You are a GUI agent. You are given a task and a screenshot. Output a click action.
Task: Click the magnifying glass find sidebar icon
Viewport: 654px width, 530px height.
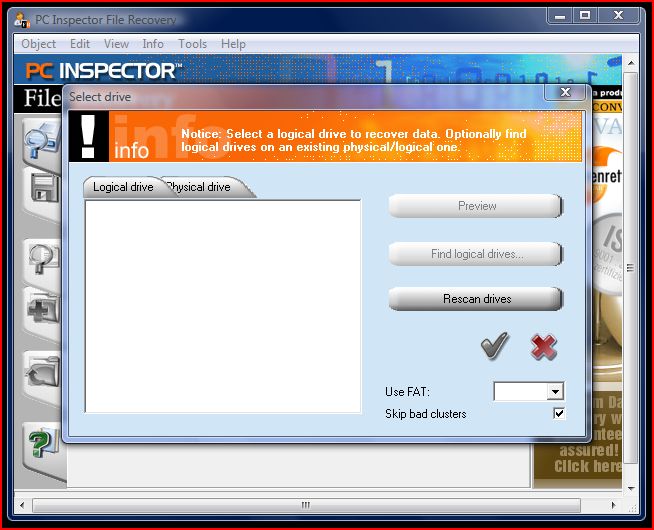43,259
